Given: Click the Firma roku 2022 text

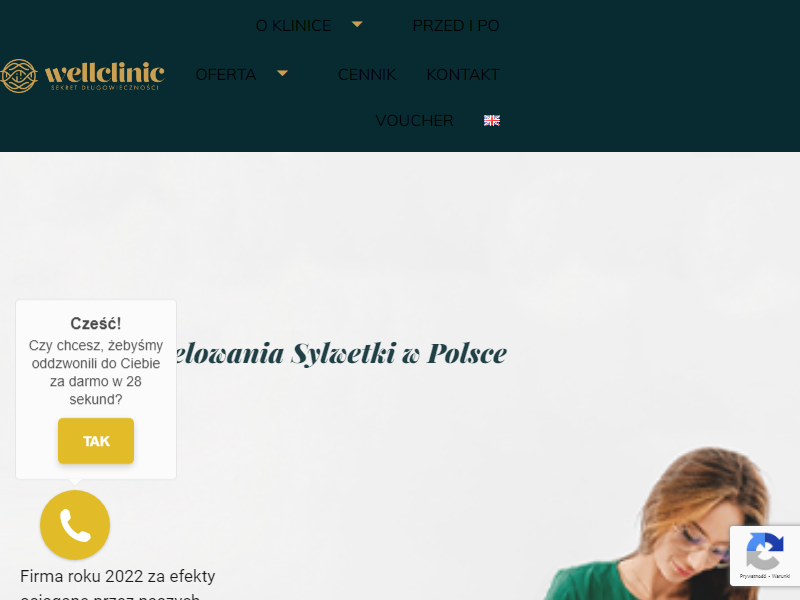Looking at the screenshot, I should [117, 577].
